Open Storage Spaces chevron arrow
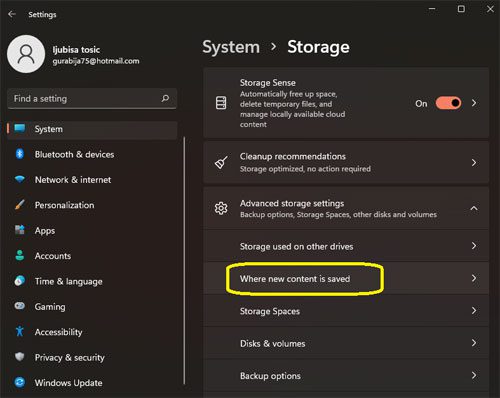500x398 pixels. click(474, 311)
